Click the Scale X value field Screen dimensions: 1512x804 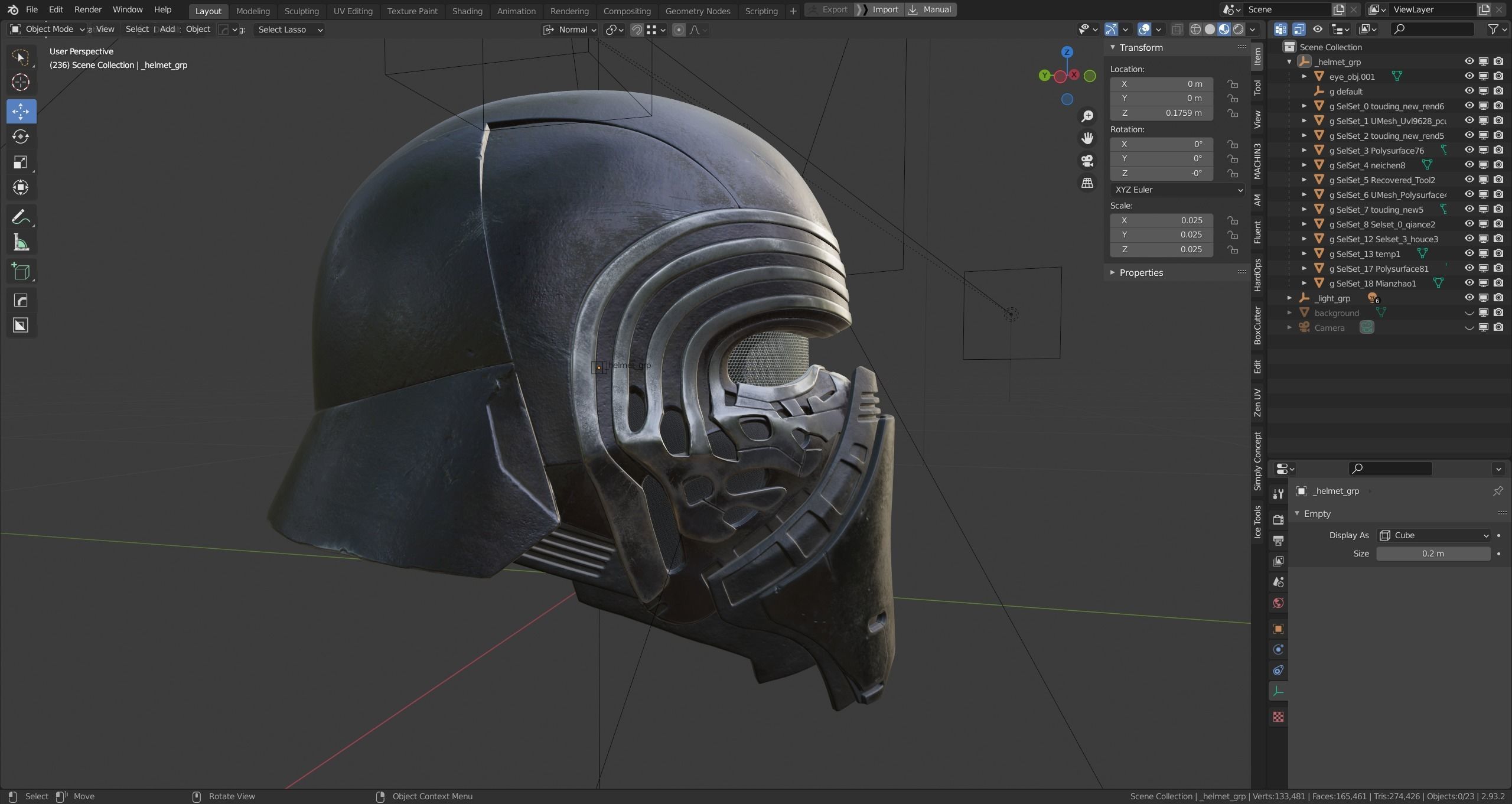(1161, 220)
